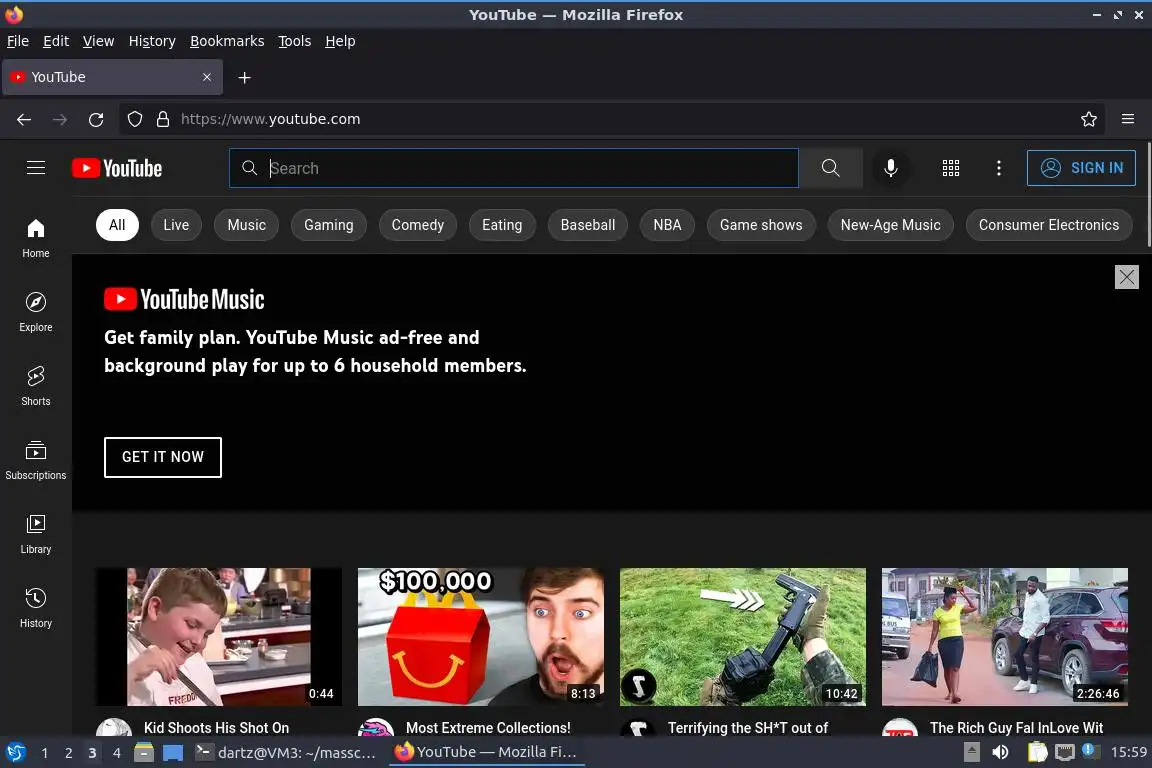Select the Music filter chip
1152x768 pixels.
(247, 225)
